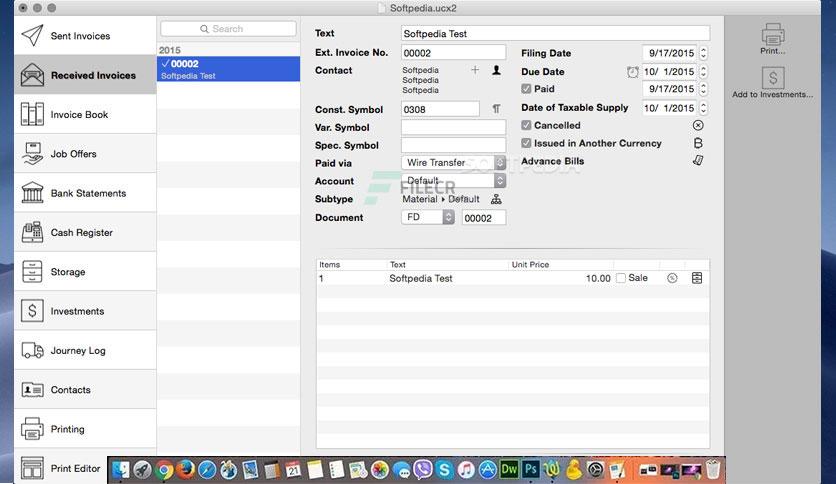Go to Job Offers
Viewport: 836px width, 484px height.
tap(85, 154)
